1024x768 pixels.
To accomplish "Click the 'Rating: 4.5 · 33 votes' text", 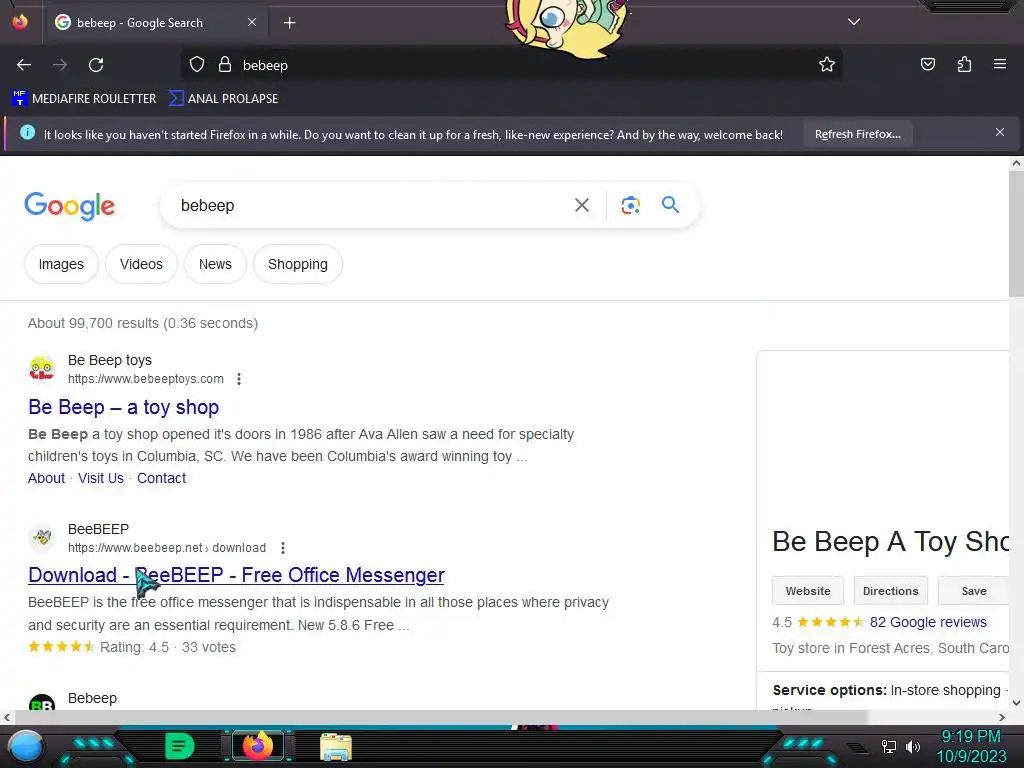I will (x=168, y=647).
